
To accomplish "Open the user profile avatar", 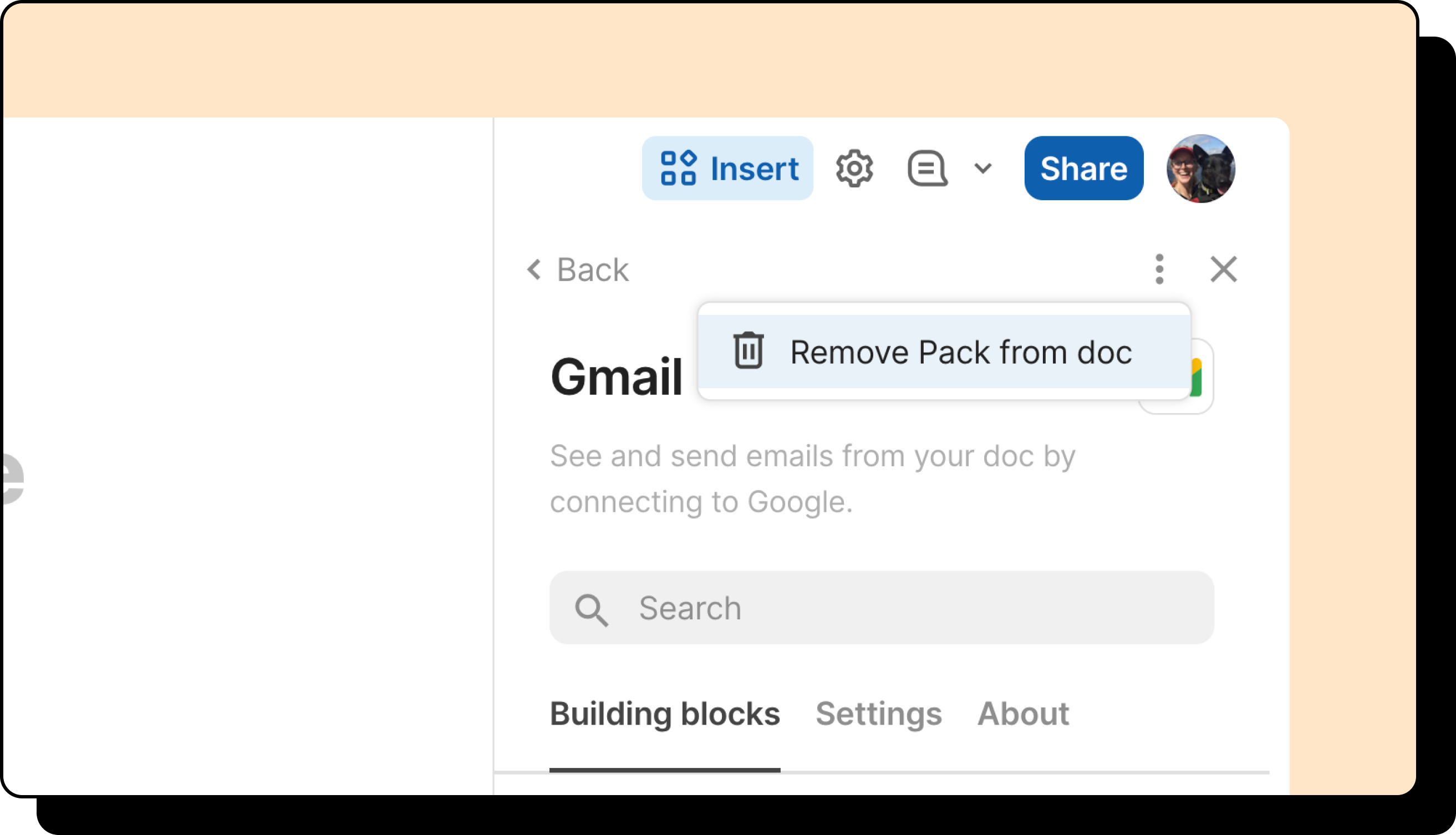I will tap(1201, 169).
